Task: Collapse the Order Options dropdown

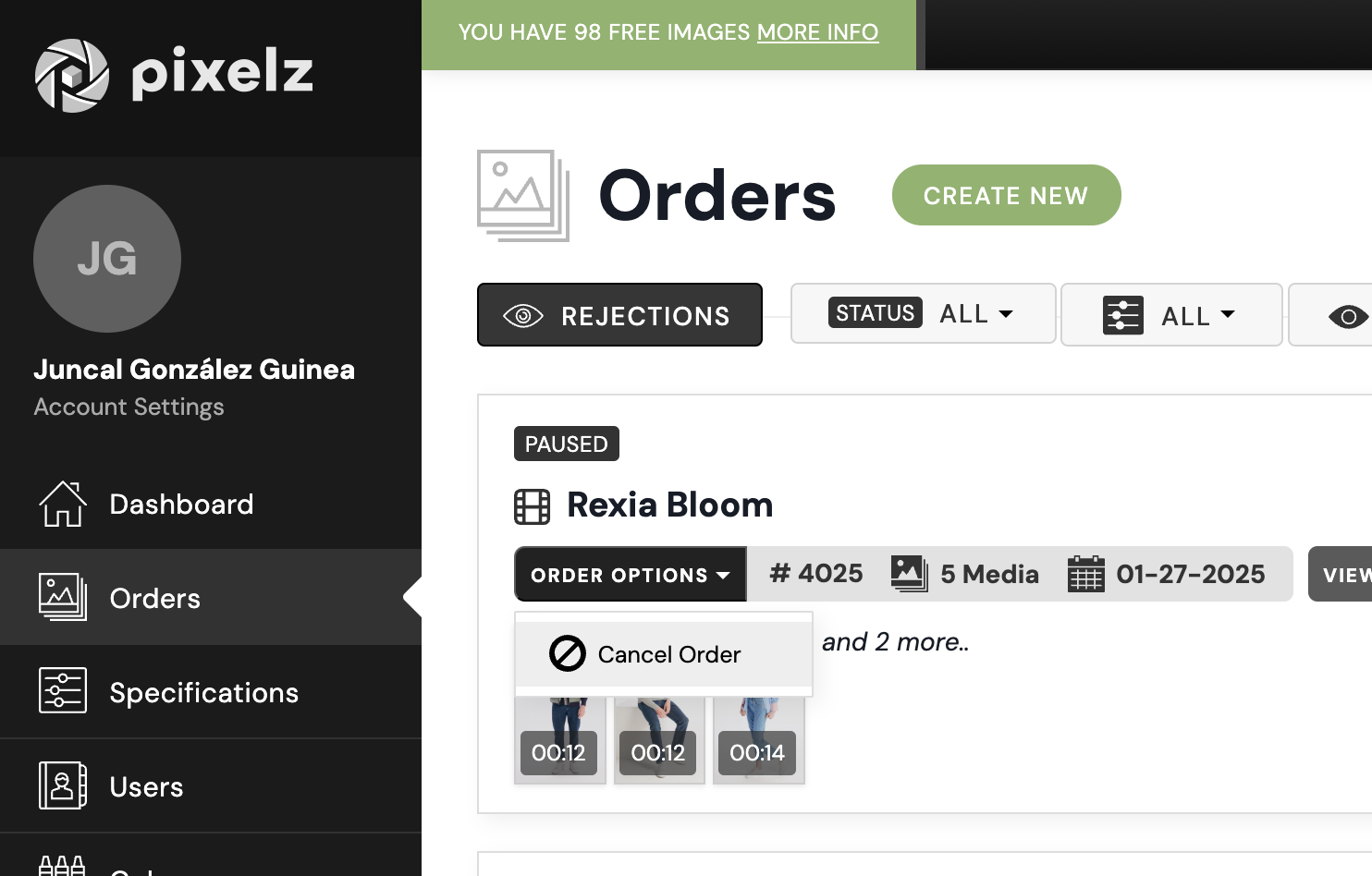Action: (x=631, y=575)
